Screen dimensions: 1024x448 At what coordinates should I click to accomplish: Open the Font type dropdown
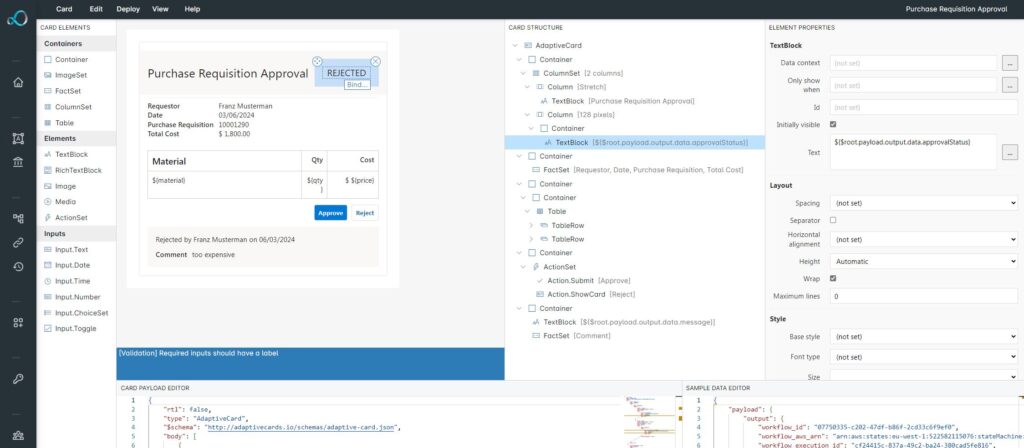click(x=923, y=357)
